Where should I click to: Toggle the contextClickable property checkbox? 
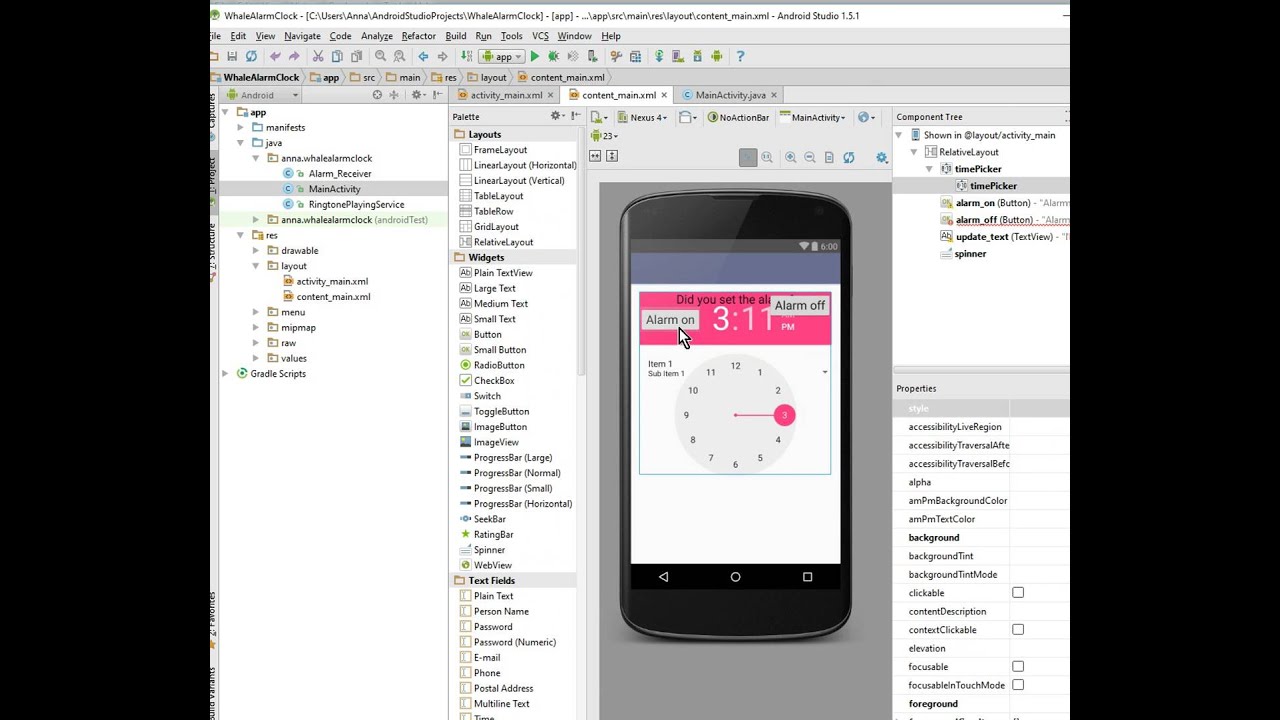[1018, 630]
